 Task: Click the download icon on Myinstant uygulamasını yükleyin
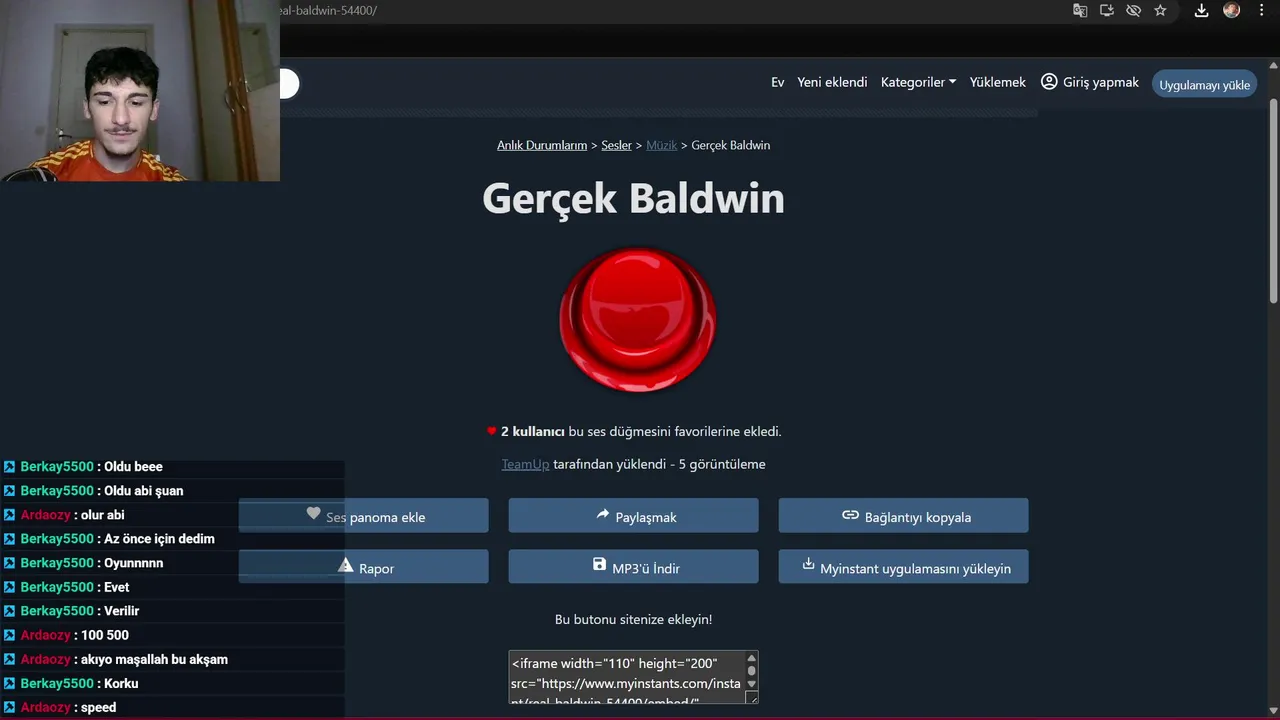808,564
